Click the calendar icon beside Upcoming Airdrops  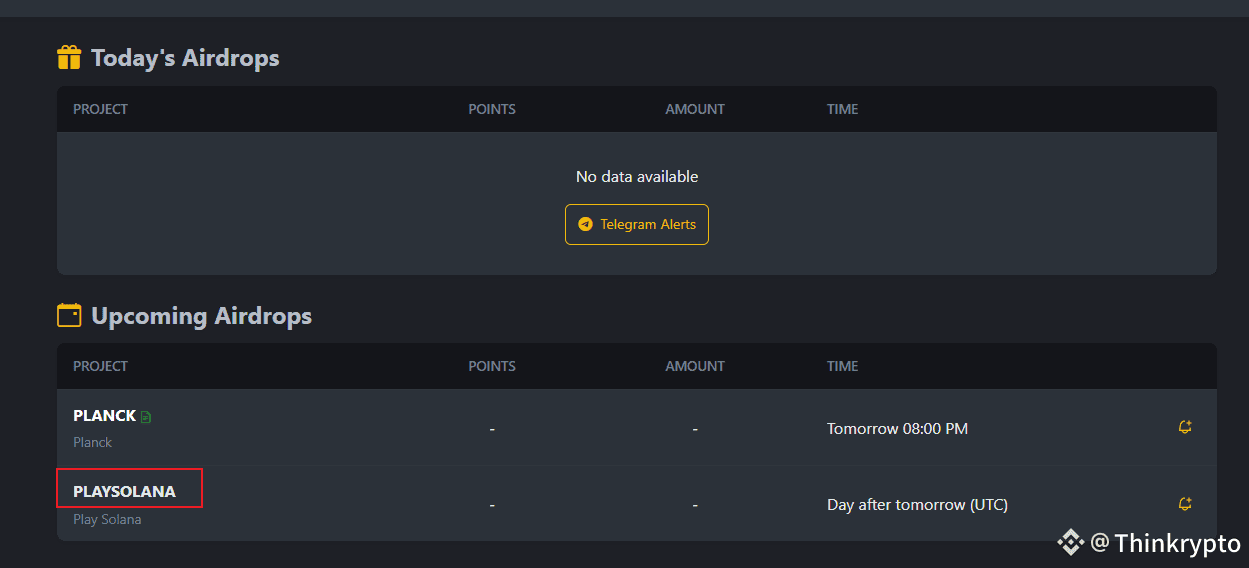point(69,316)
